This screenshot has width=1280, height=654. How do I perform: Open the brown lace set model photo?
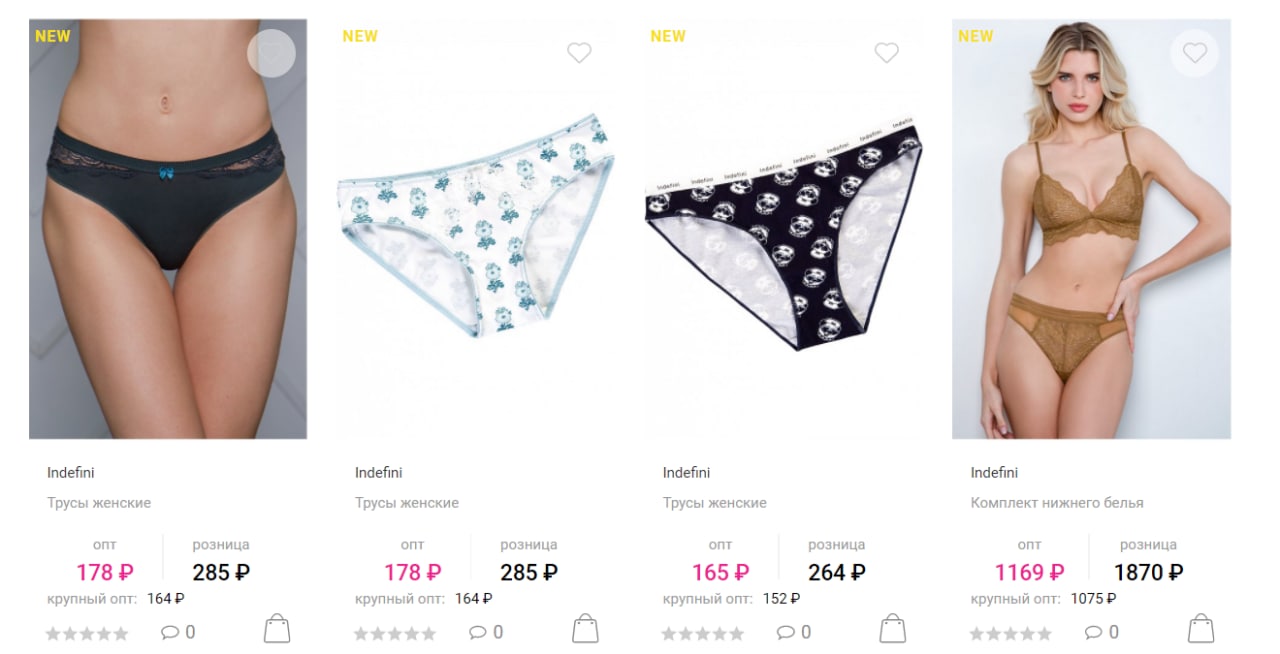1091,229
